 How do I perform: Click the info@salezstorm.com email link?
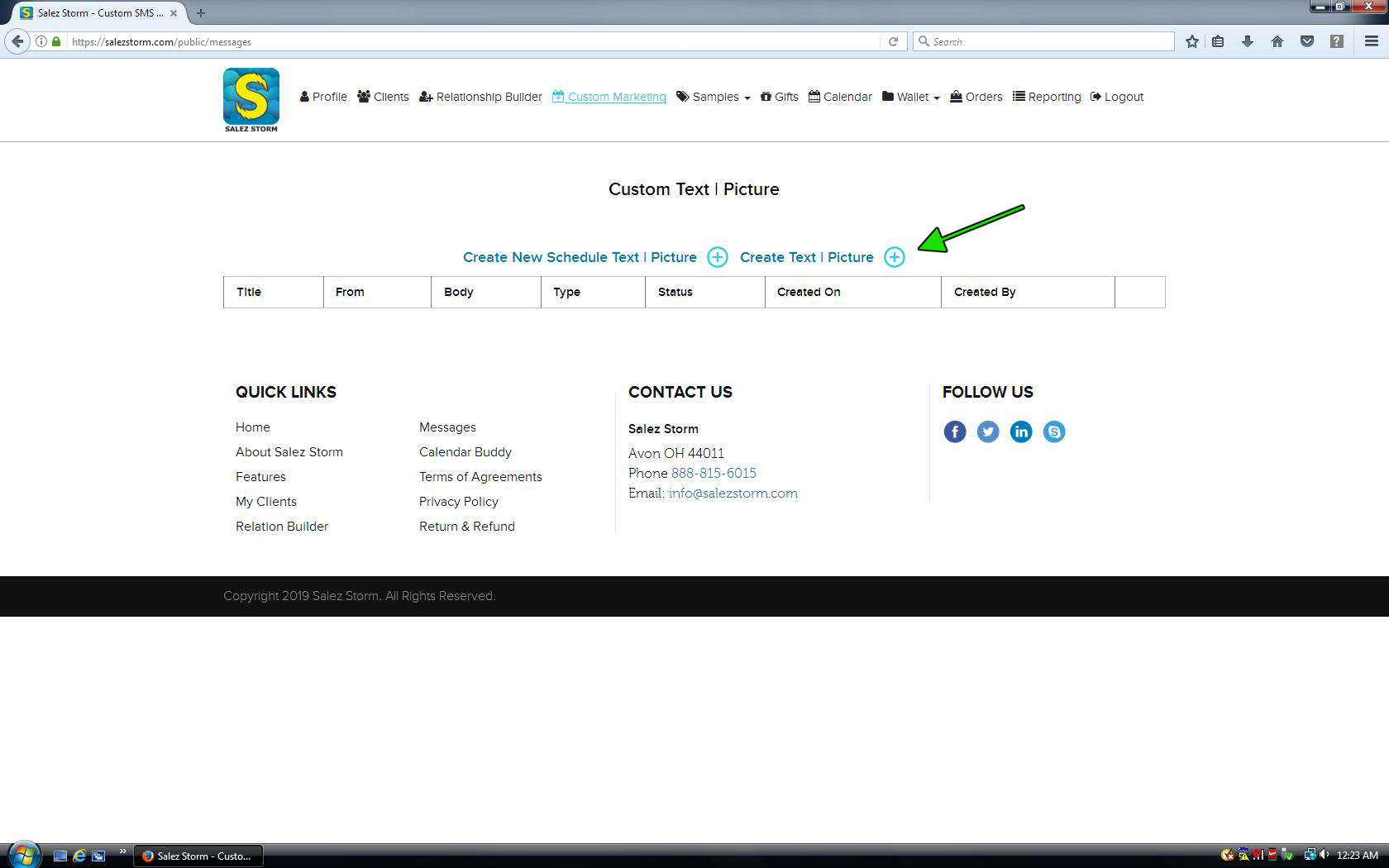tap(733, 494)
